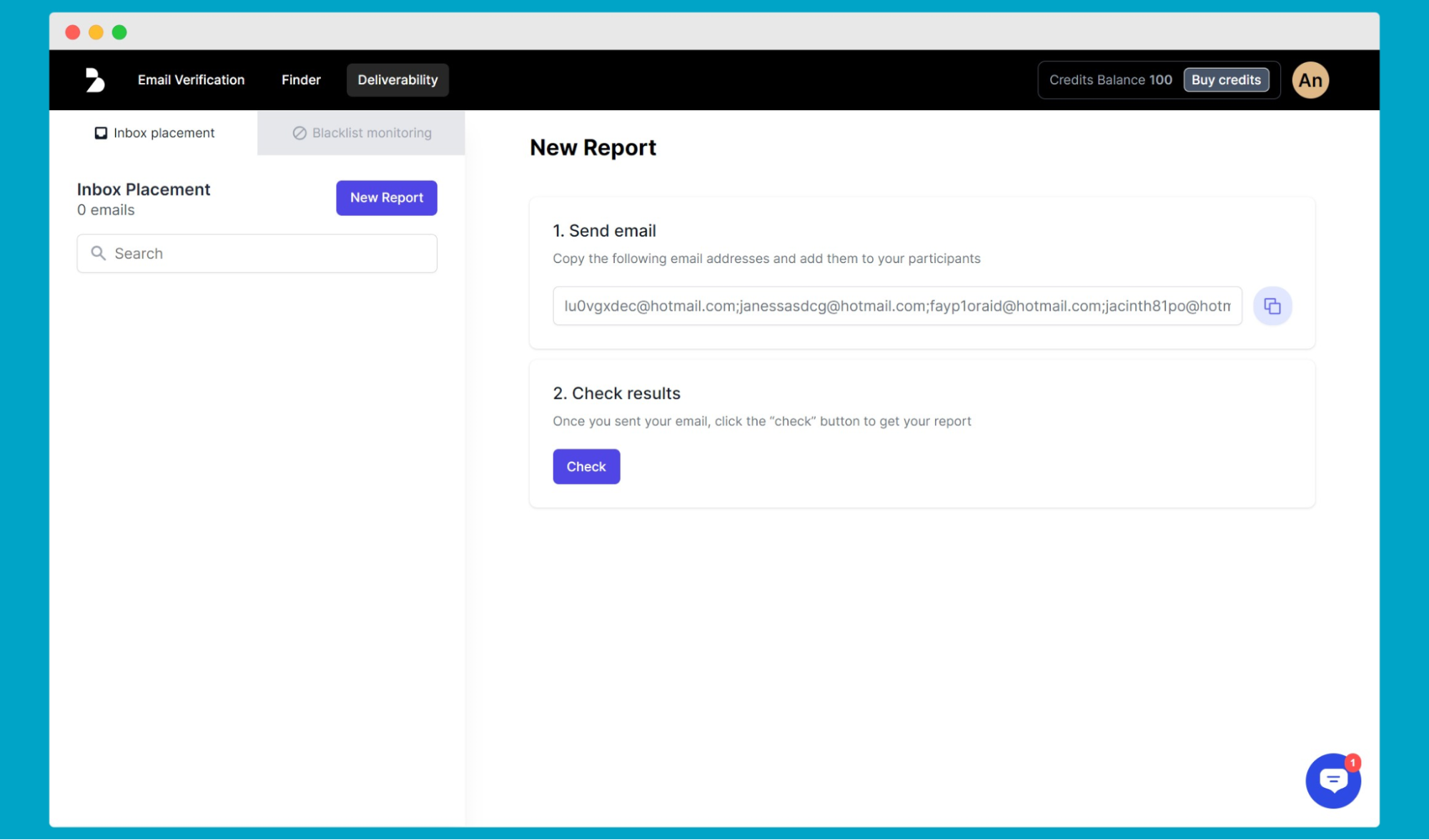This screenshot has height=840, width=1429.
Task: Click the New Report button
Action: tap(386, 197)
